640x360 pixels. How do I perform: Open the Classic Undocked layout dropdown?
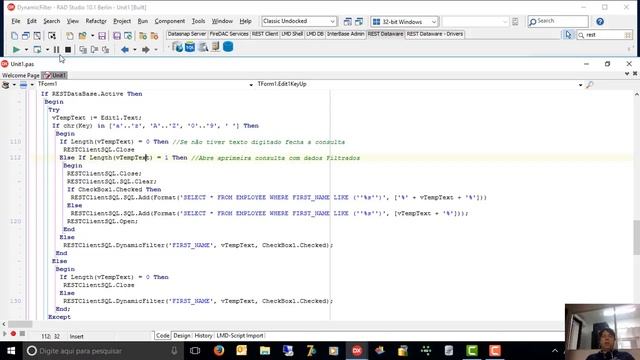(x=332, y=21)
